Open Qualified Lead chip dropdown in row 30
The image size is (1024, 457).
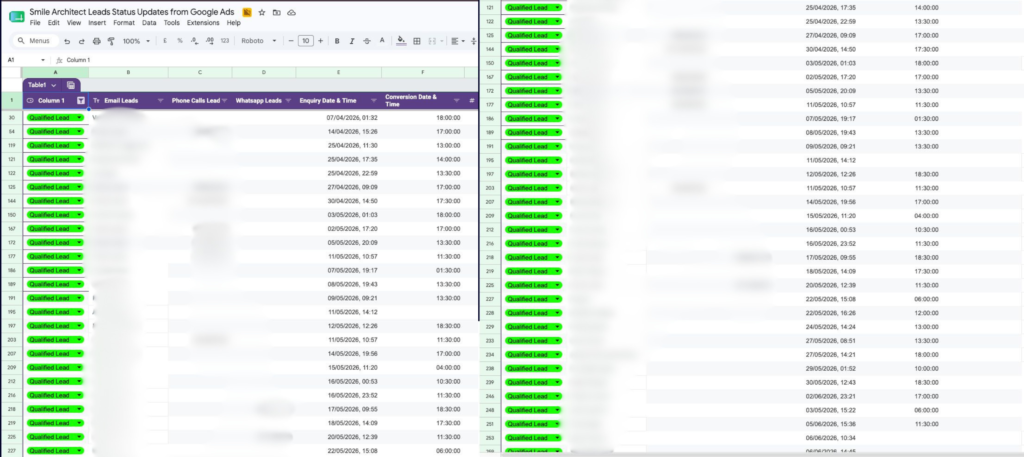[79, 118]
